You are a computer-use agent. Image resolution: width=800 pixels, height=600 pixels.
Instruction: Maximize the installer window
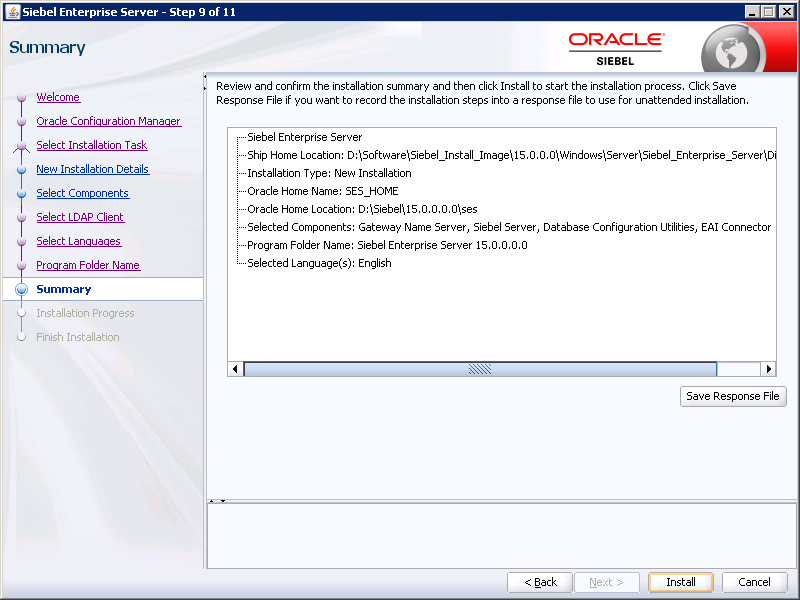(x=768, y=11)
